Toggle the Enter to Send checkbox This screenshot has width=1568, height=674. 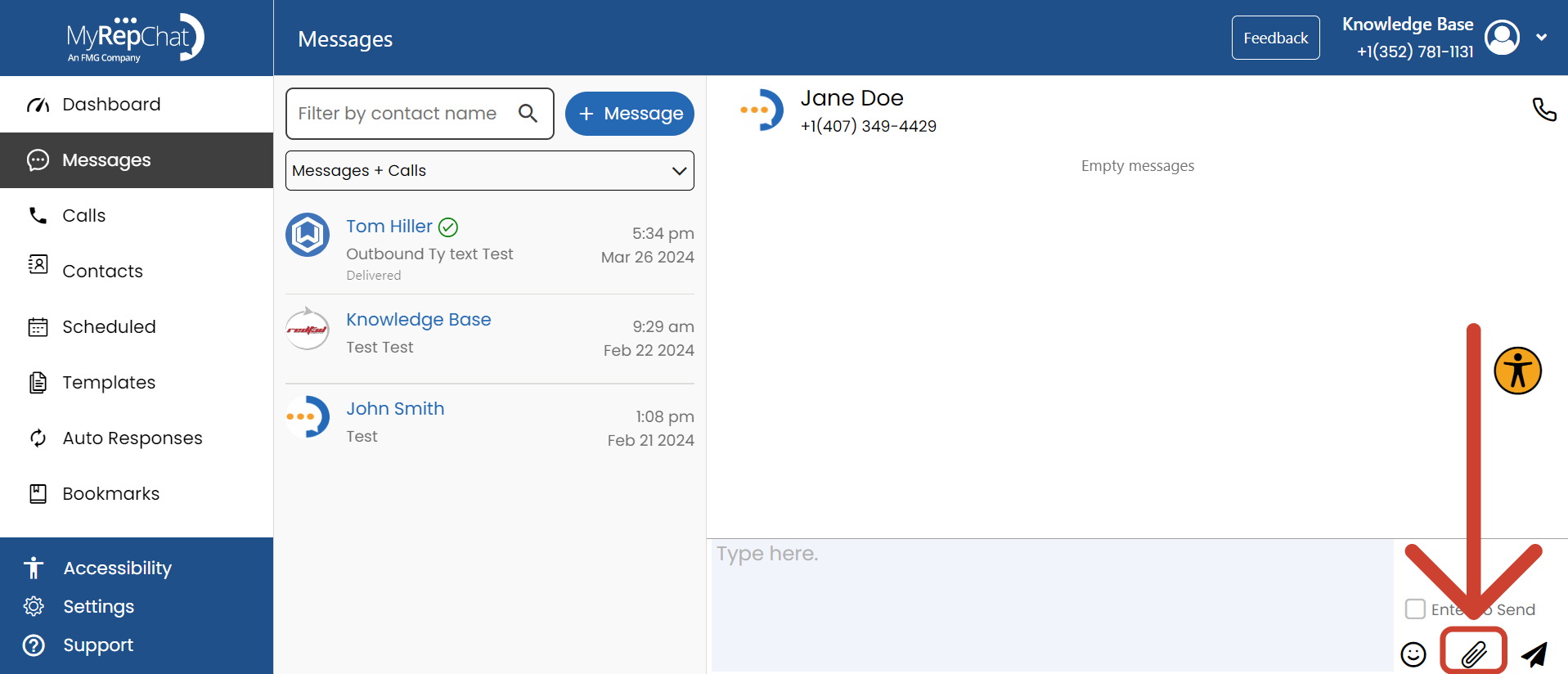[x=1415, y=609]
